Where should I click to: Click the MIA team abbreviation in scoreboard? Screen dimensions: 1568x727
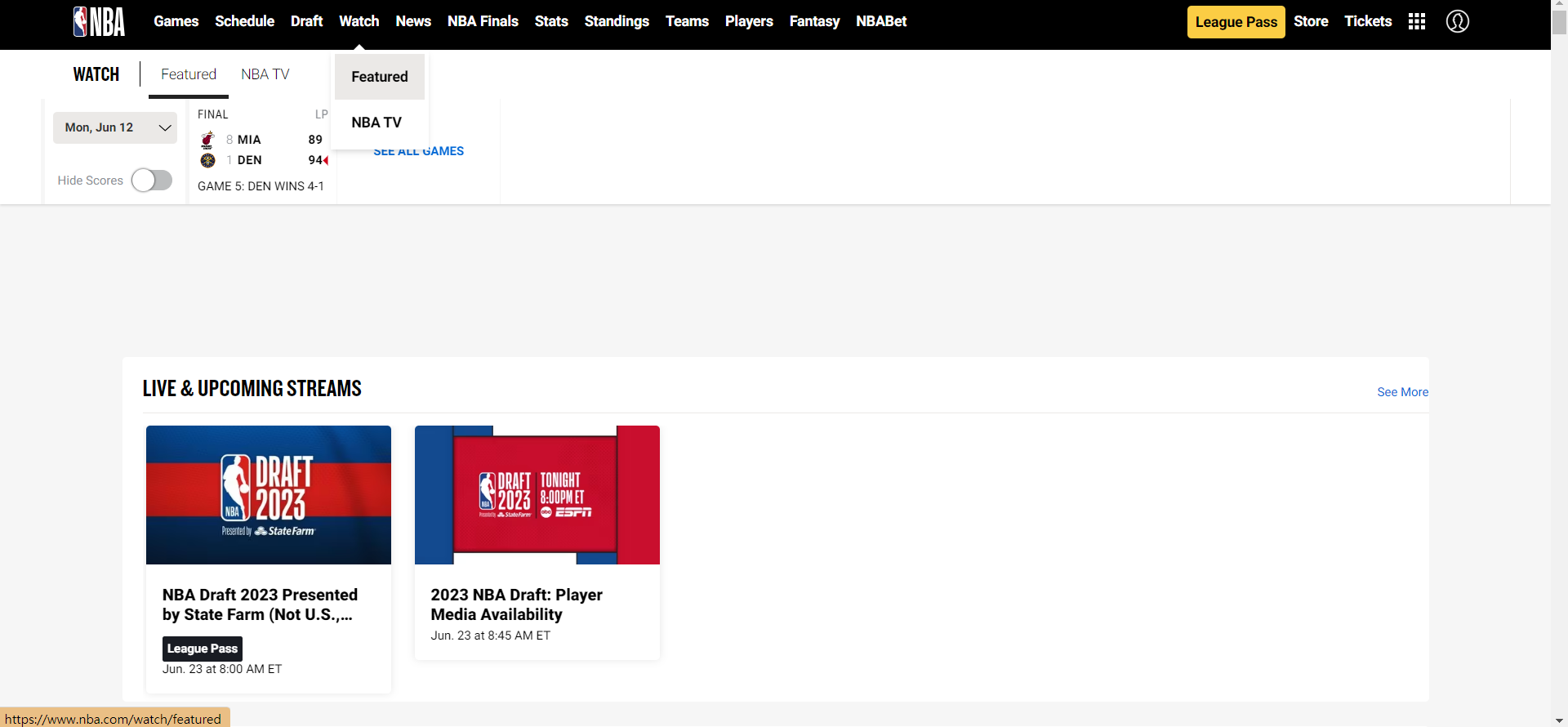(x=249, y=140)
